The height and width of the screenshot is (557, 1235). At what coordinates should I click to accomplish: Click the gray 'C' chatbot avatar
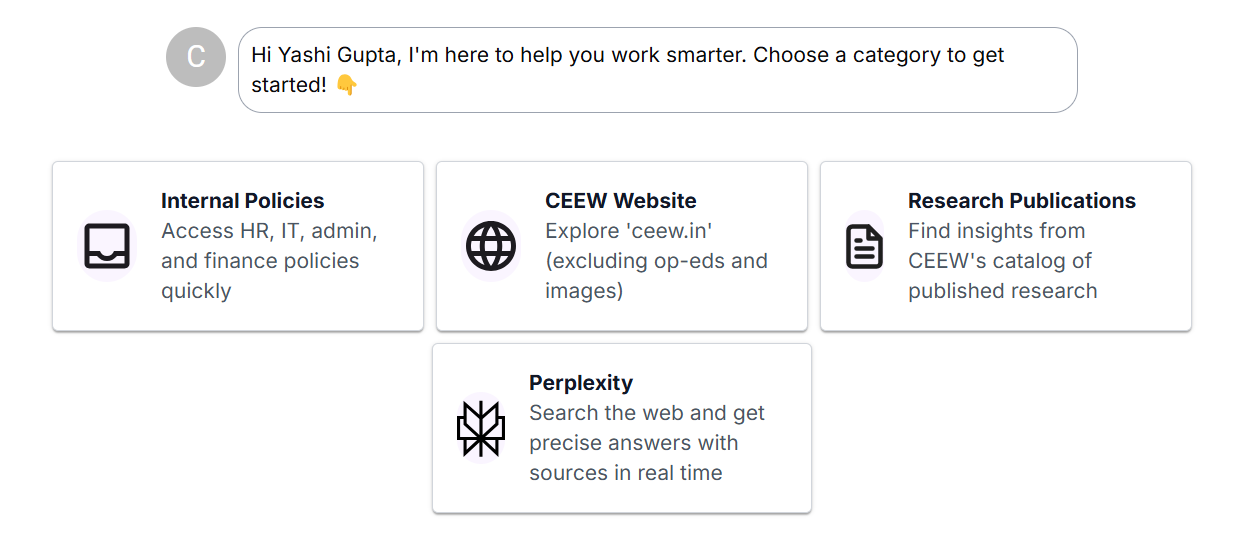tap(196, 57)
